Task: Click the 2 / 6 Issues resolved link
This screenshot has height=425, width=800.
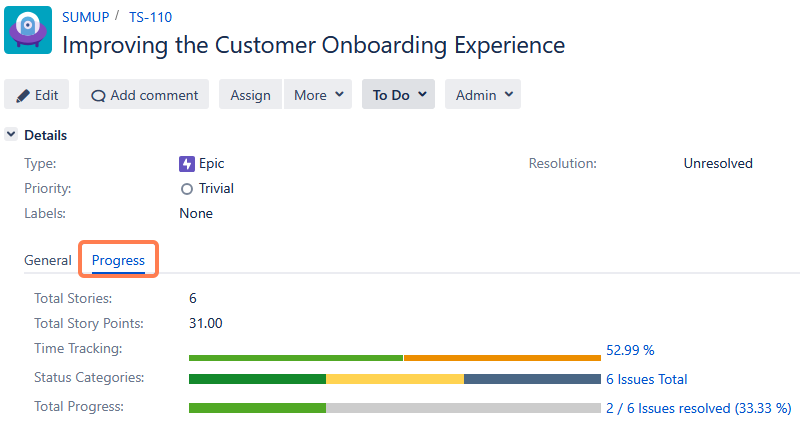Action: point(698,408)
